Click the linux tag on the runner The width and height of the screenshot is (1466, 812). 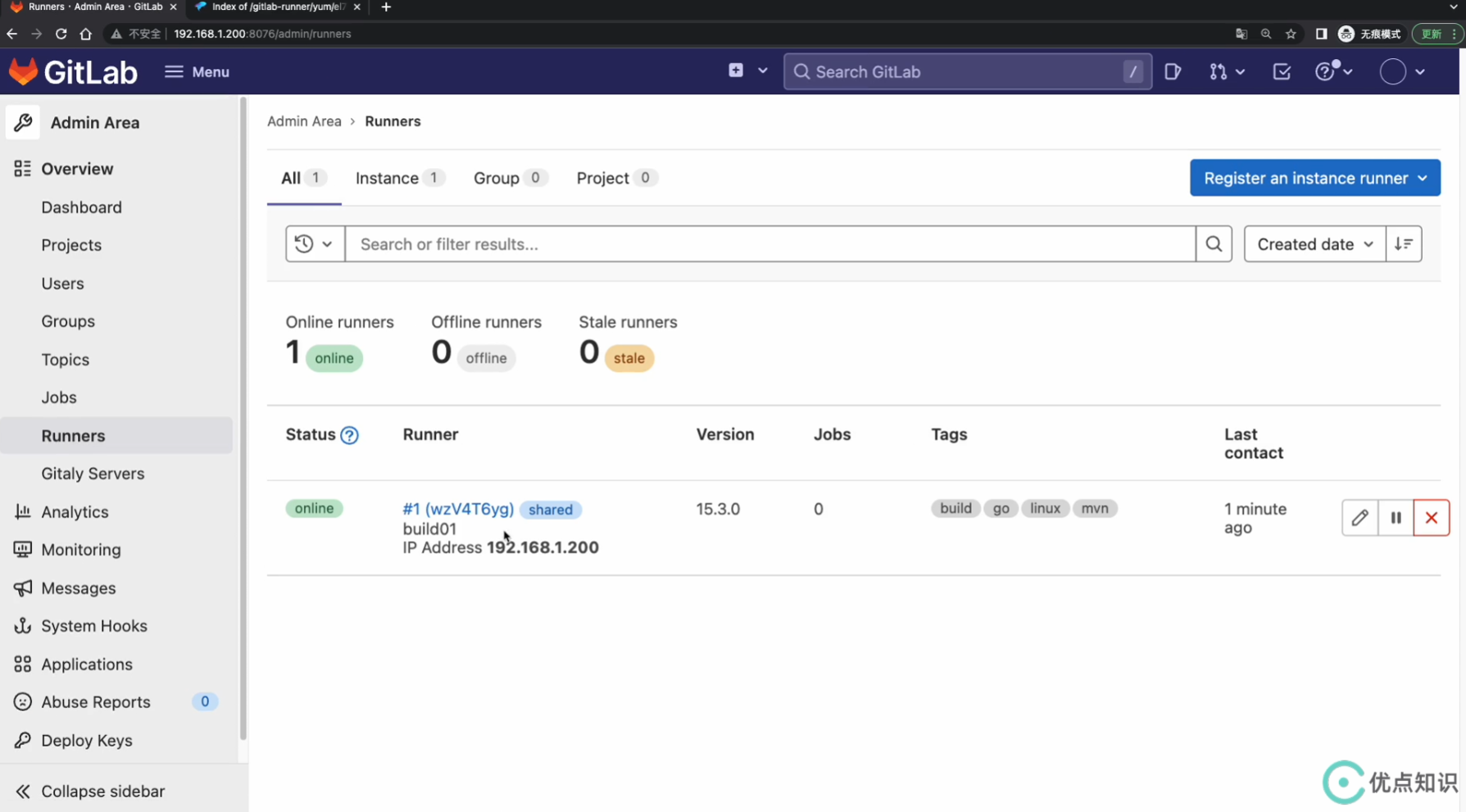tap(1045, 509)
